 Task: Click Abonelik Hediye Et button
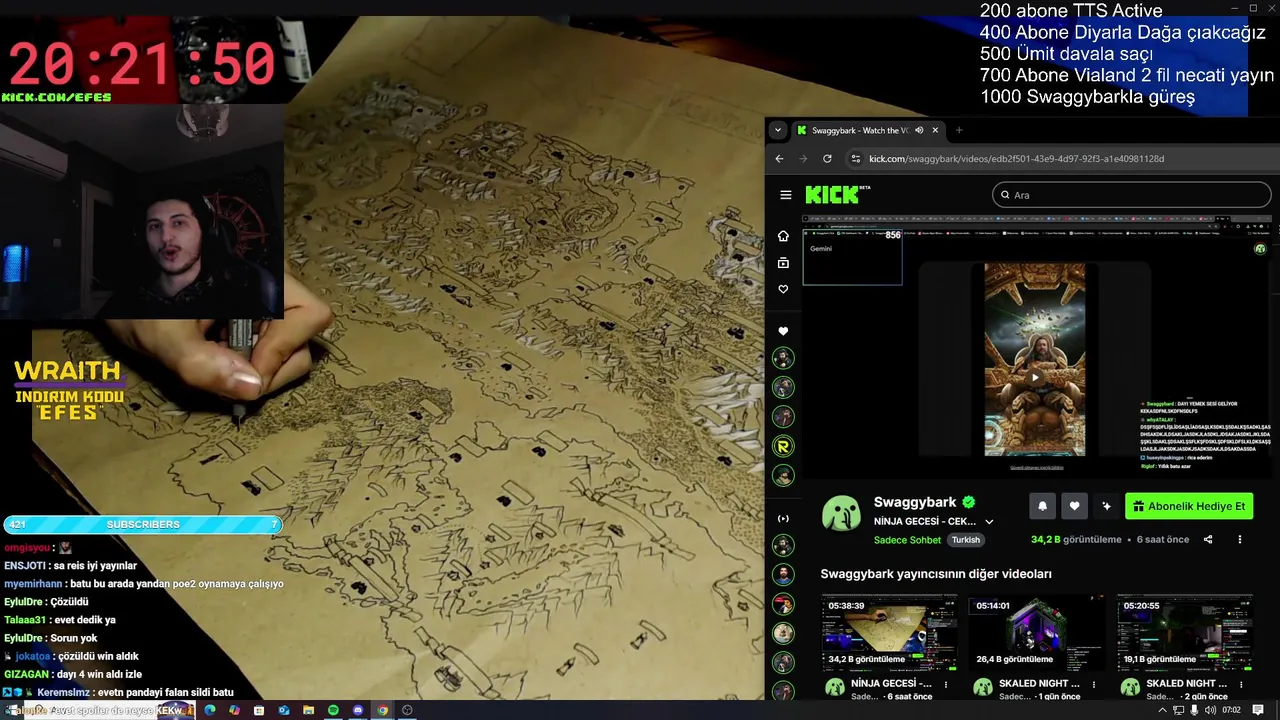pos(1189,506)
